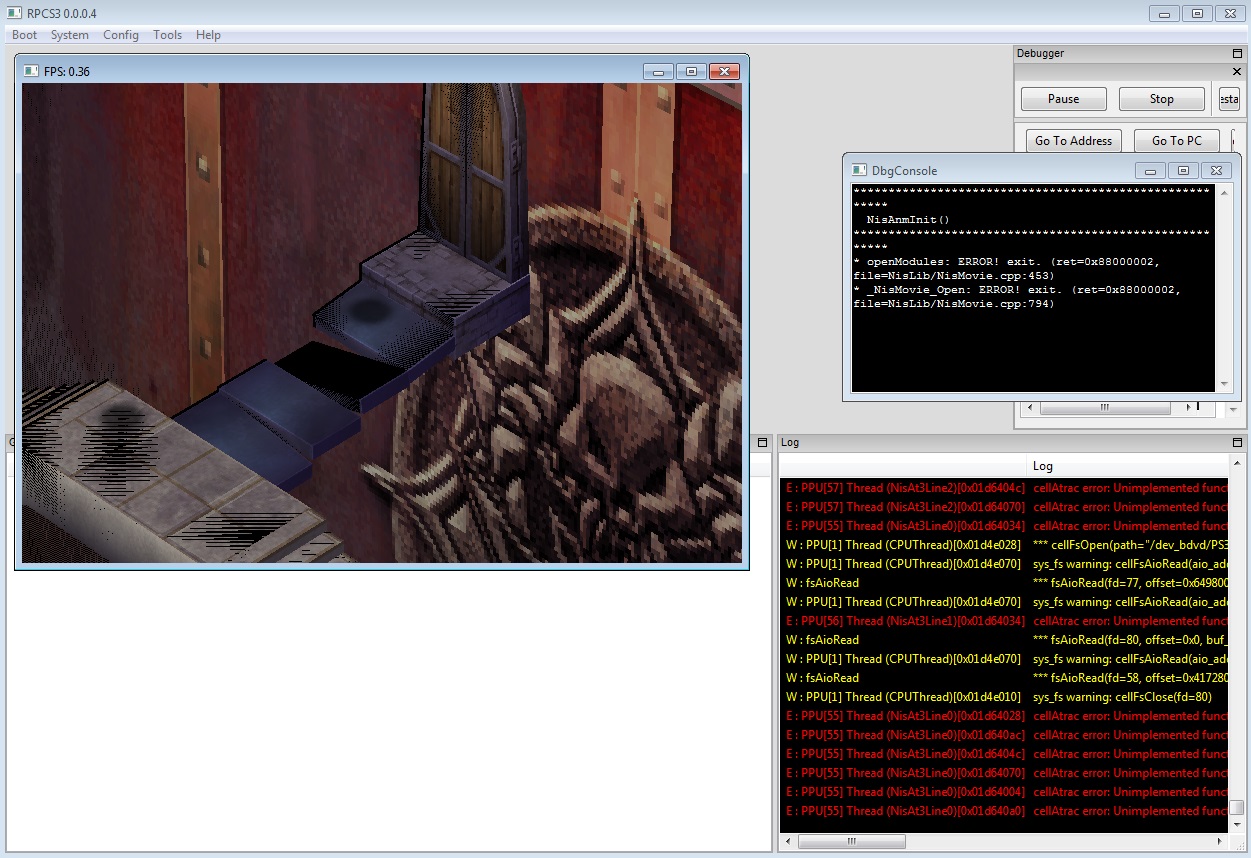Select the log row PPU[55] [0x01d64004]
Viewport: 1251px width, 858px height.
point(1004,792)
